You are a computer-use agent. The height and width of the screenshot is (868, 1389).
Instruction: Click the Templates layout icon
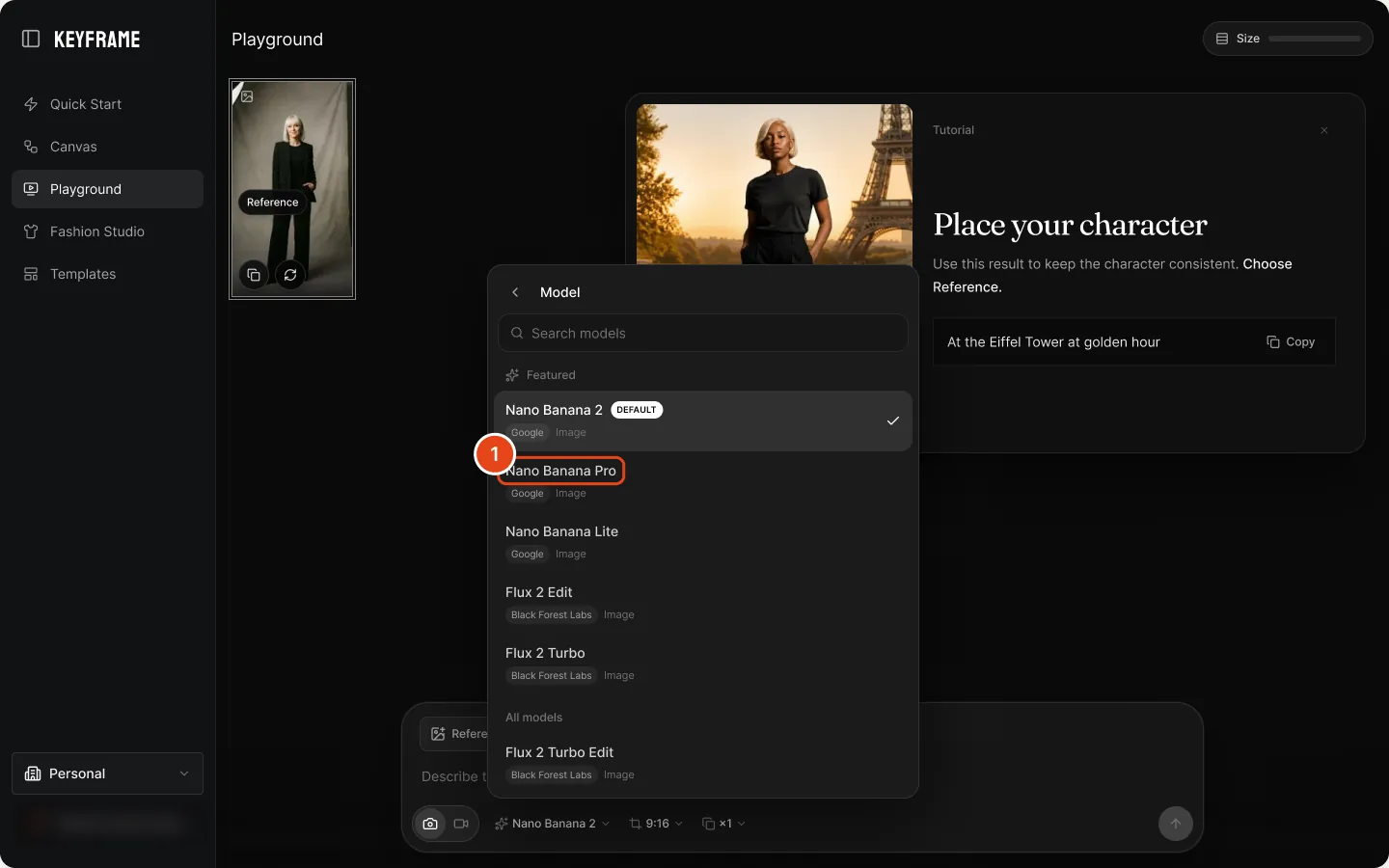pos(31,274)
